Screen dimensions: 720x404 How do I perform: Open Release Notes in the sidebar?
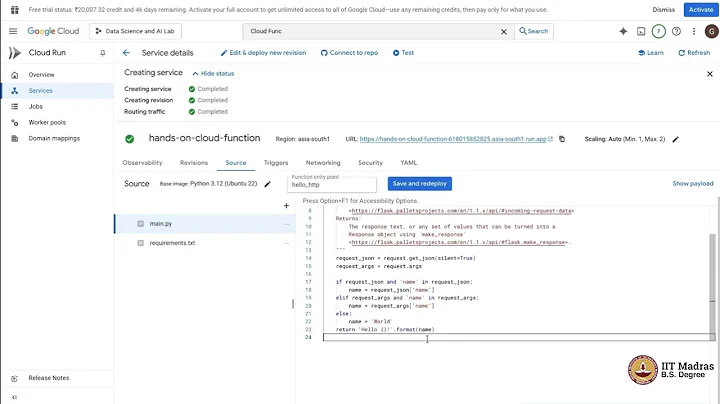tap(49, 378)
